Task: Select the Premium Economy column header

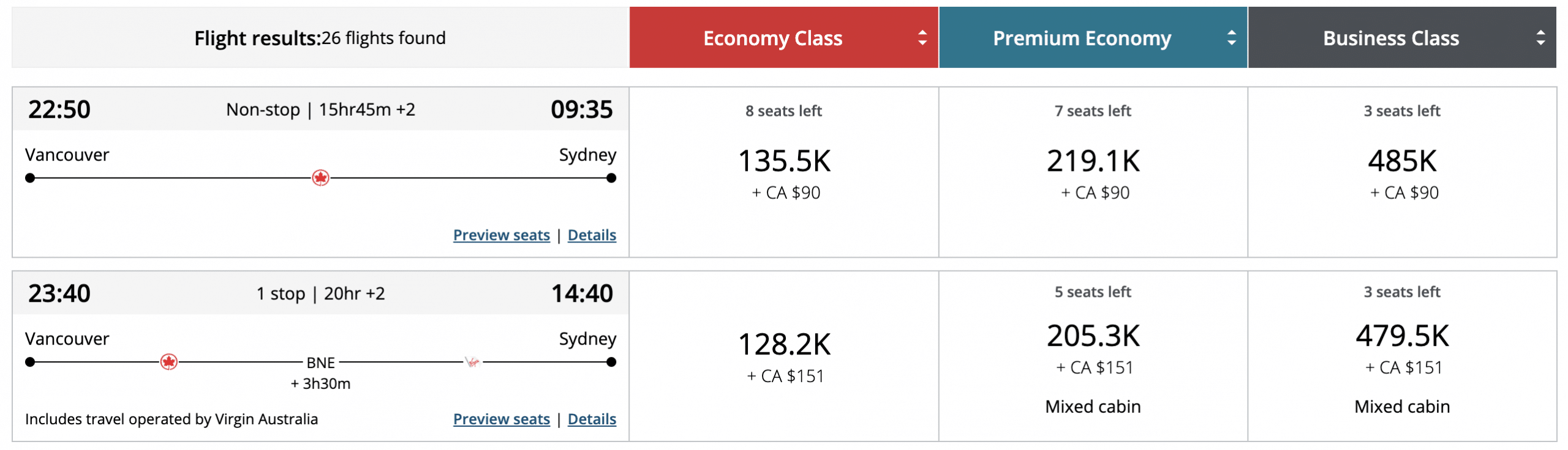Action: click(x=1081, y=38)
